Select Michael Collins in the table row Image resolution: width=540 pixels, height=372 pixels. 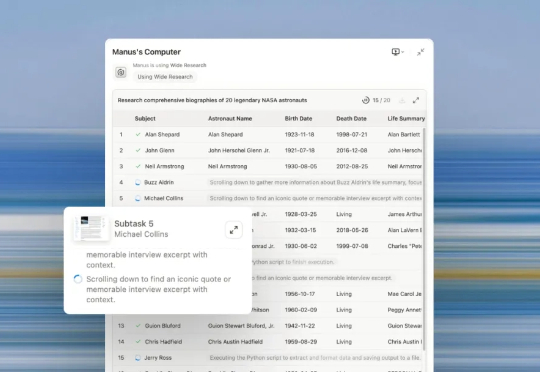[x=164, y=198]
